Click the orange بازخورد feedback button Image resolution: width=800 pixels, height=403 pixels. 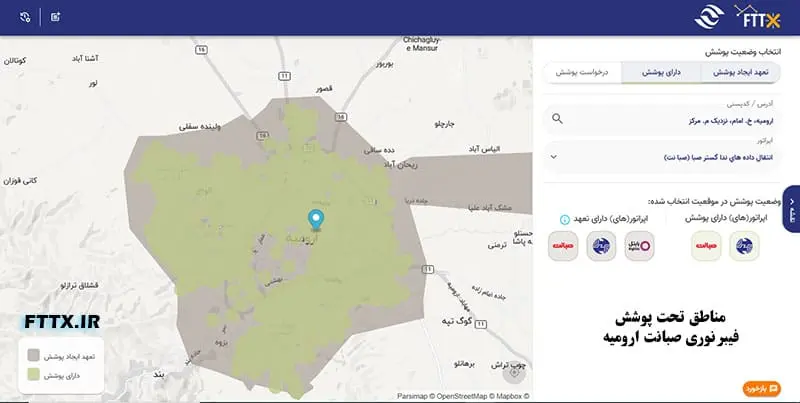762,389
